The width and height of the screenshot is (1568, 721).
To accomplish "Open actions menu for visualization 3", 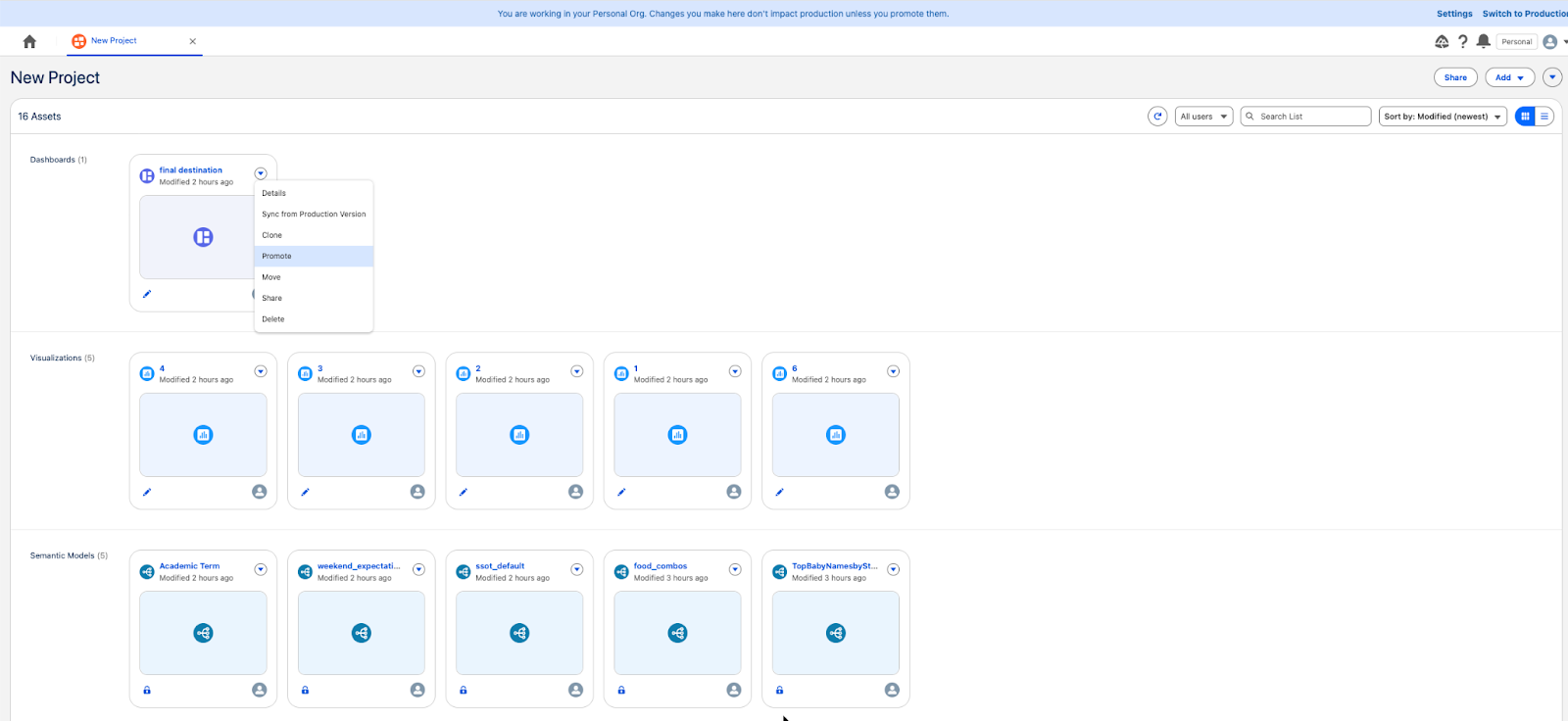I will pyautogui.click(x=418, y=371).
